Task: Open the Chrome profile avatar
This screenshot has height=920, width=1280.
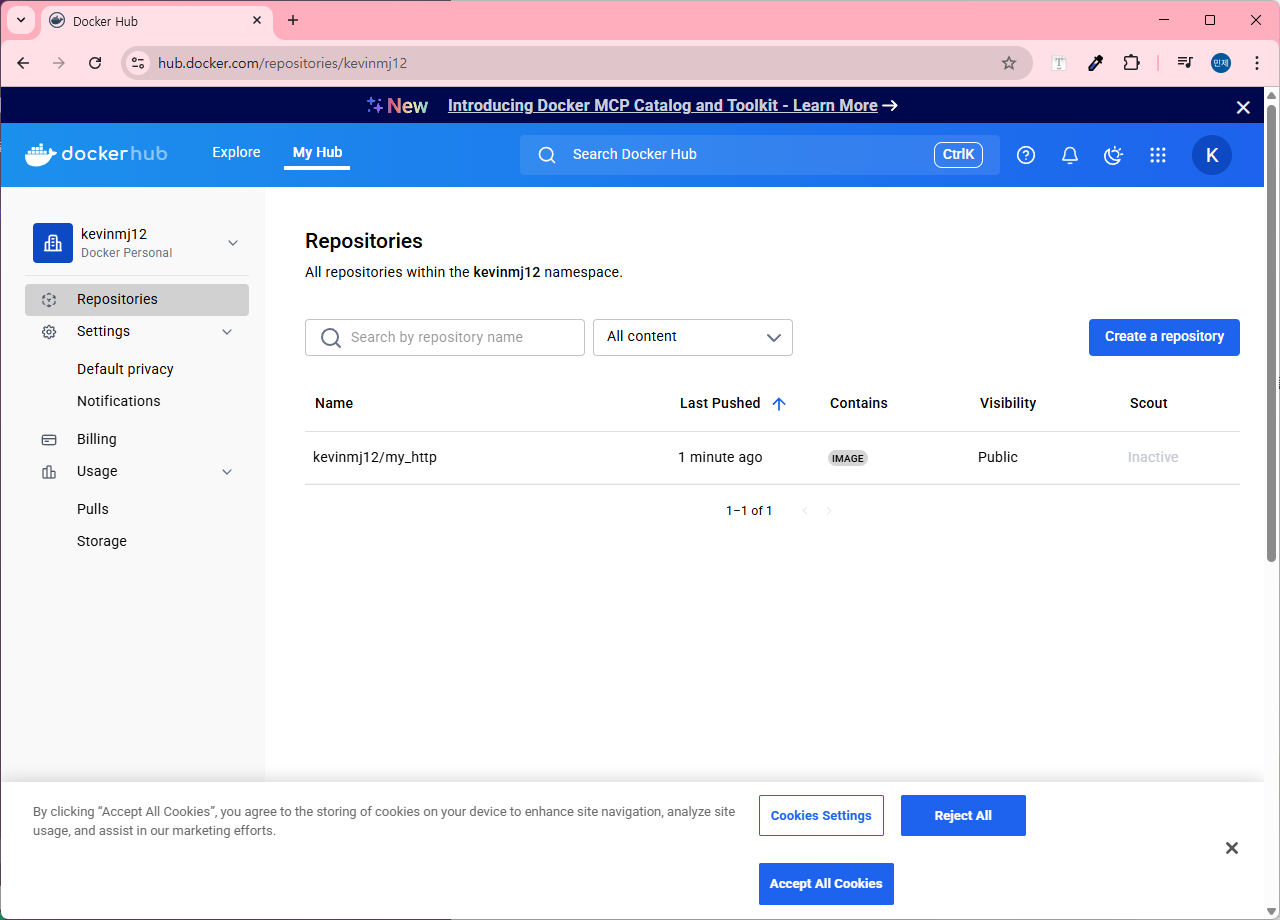Action: click(x=1221, y=63)
